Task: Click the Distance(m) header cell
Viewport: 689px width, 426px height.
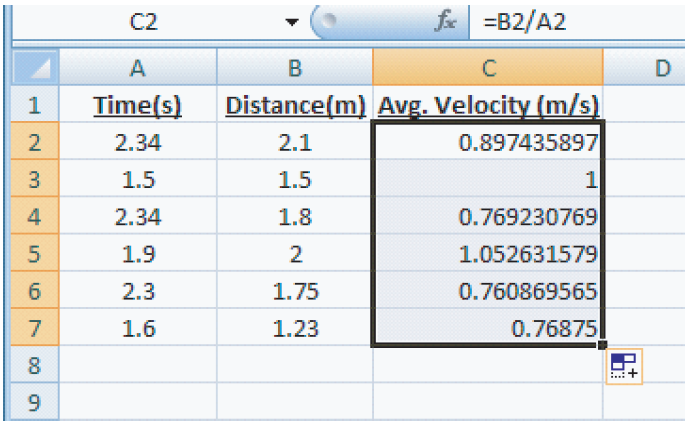Action: pos(295,105)
